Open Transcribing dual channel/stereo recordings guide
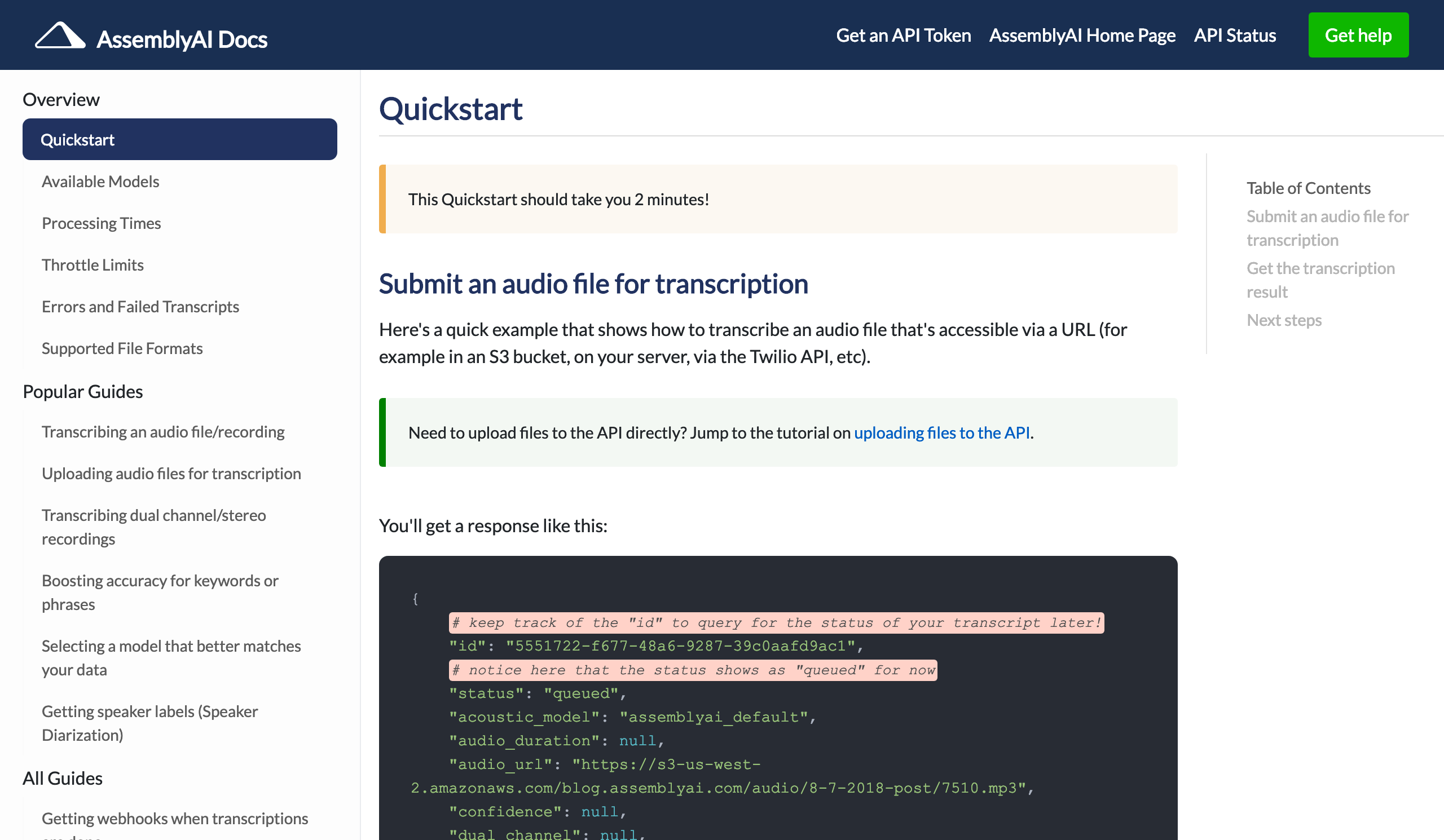The width and height of the screenshot is (1444, 840). click(153, 527)
